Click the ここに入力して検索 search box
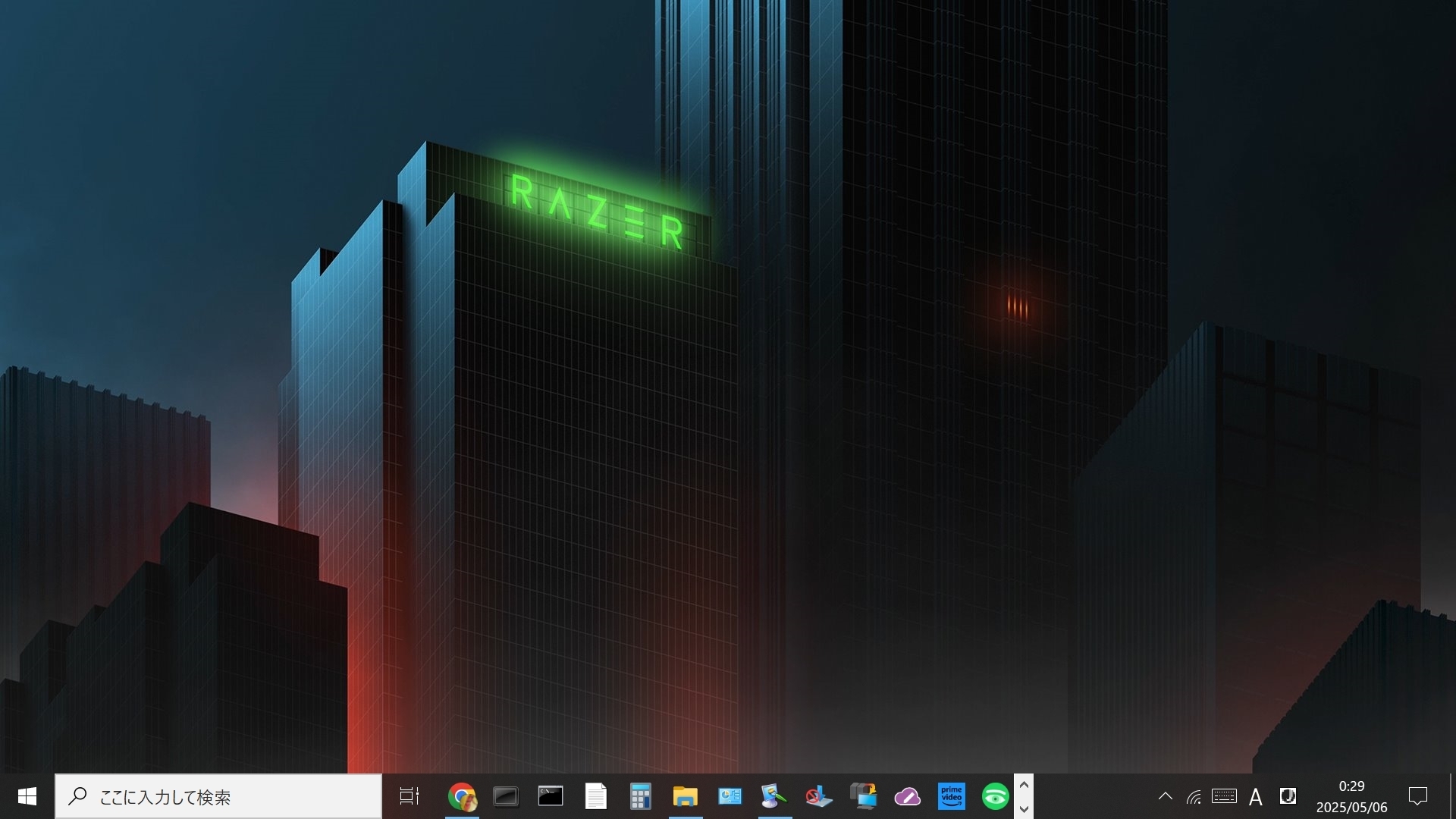This screenshot has width=1456, height=819. tap(218, 796)
